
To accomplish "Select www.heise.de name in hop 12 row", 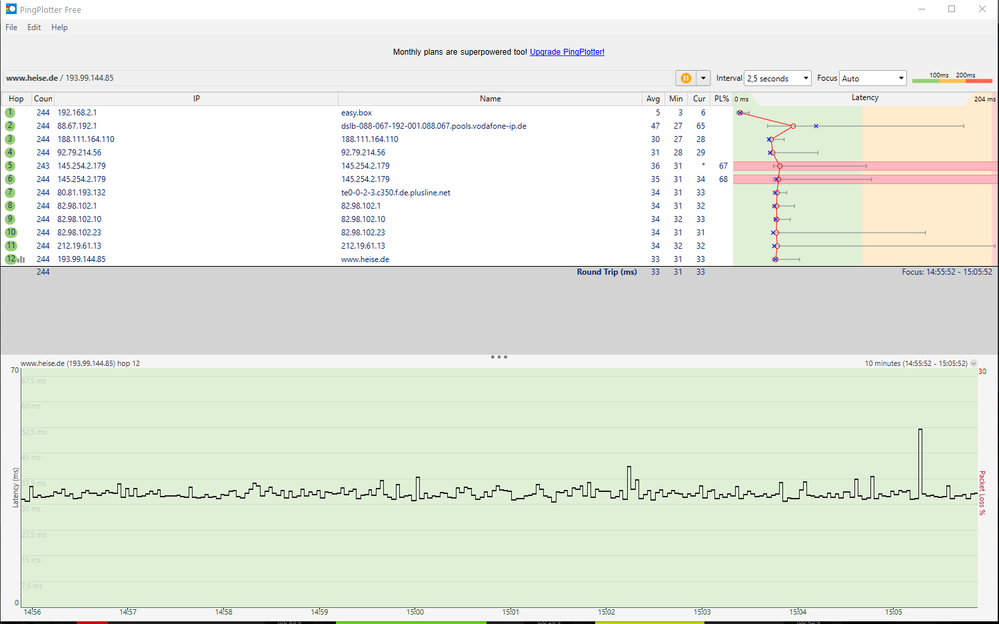I will click(x=365, y=259).
